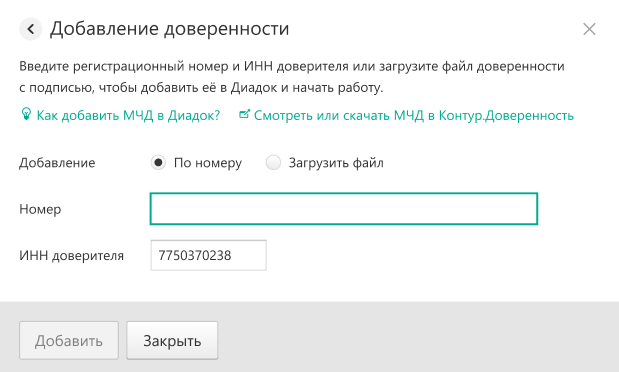Click the По номеру option label text

click(x=208, y=163)
